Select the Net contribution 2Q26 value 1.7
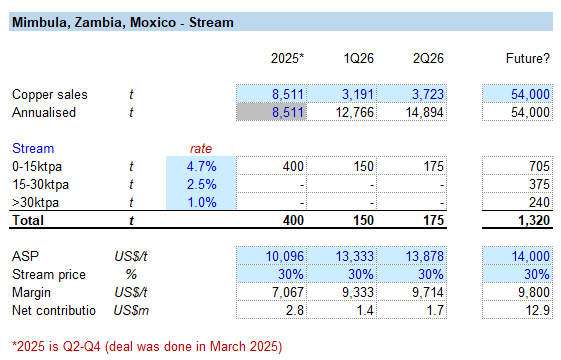The width and height of the screenshot is (561, 360). pyautogui.click(x=412, y=310)
